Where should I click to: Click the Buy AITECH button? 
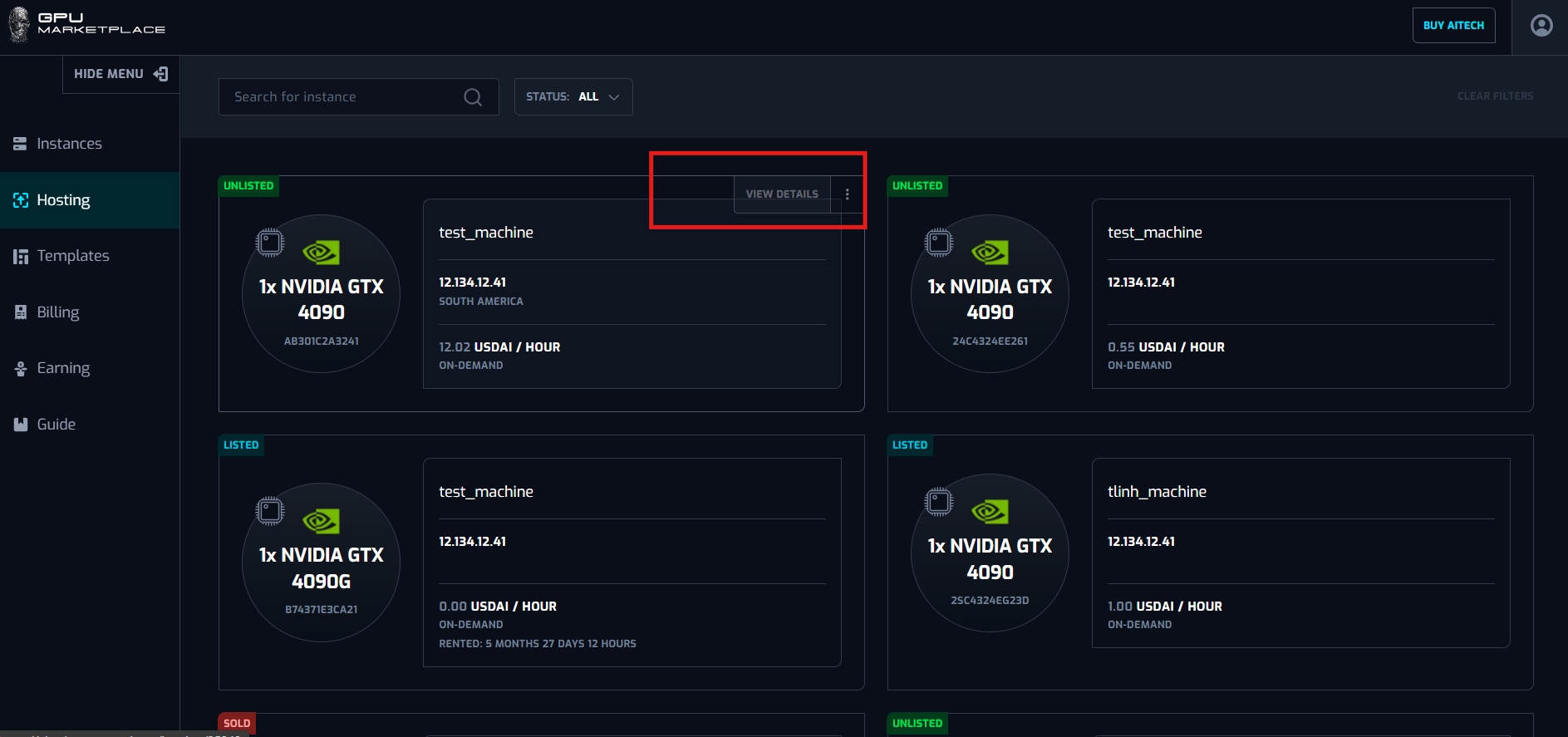[1453, 26]
